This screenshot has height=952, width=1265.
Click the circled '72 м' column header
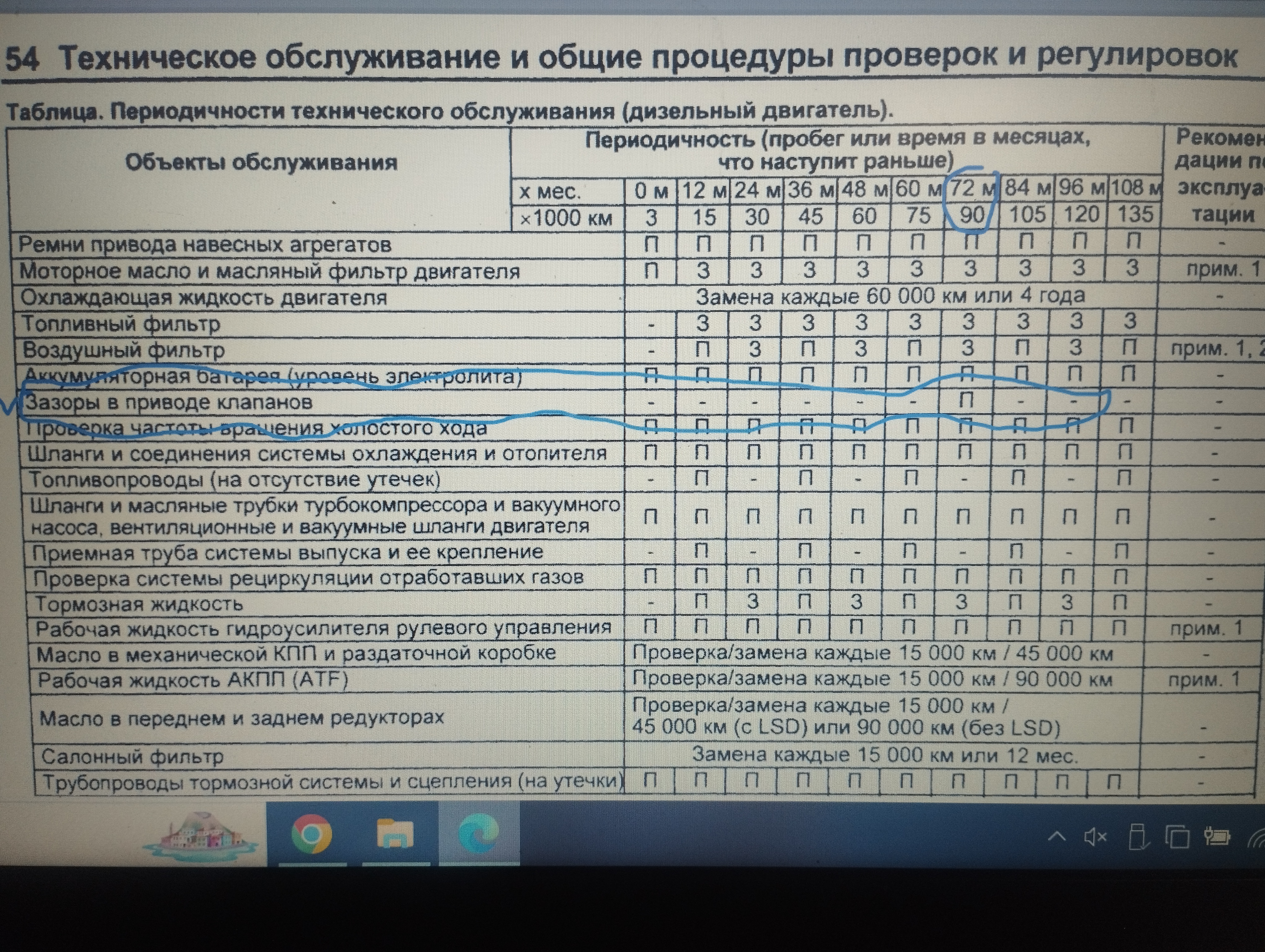coord(972,188)
